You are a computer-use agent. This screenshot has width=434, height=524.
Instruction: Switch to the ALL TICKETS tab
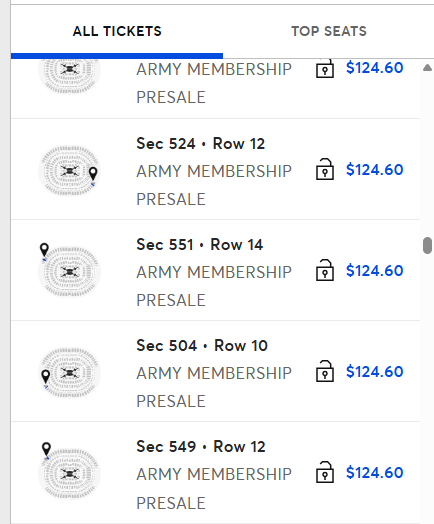click(117, 31)
